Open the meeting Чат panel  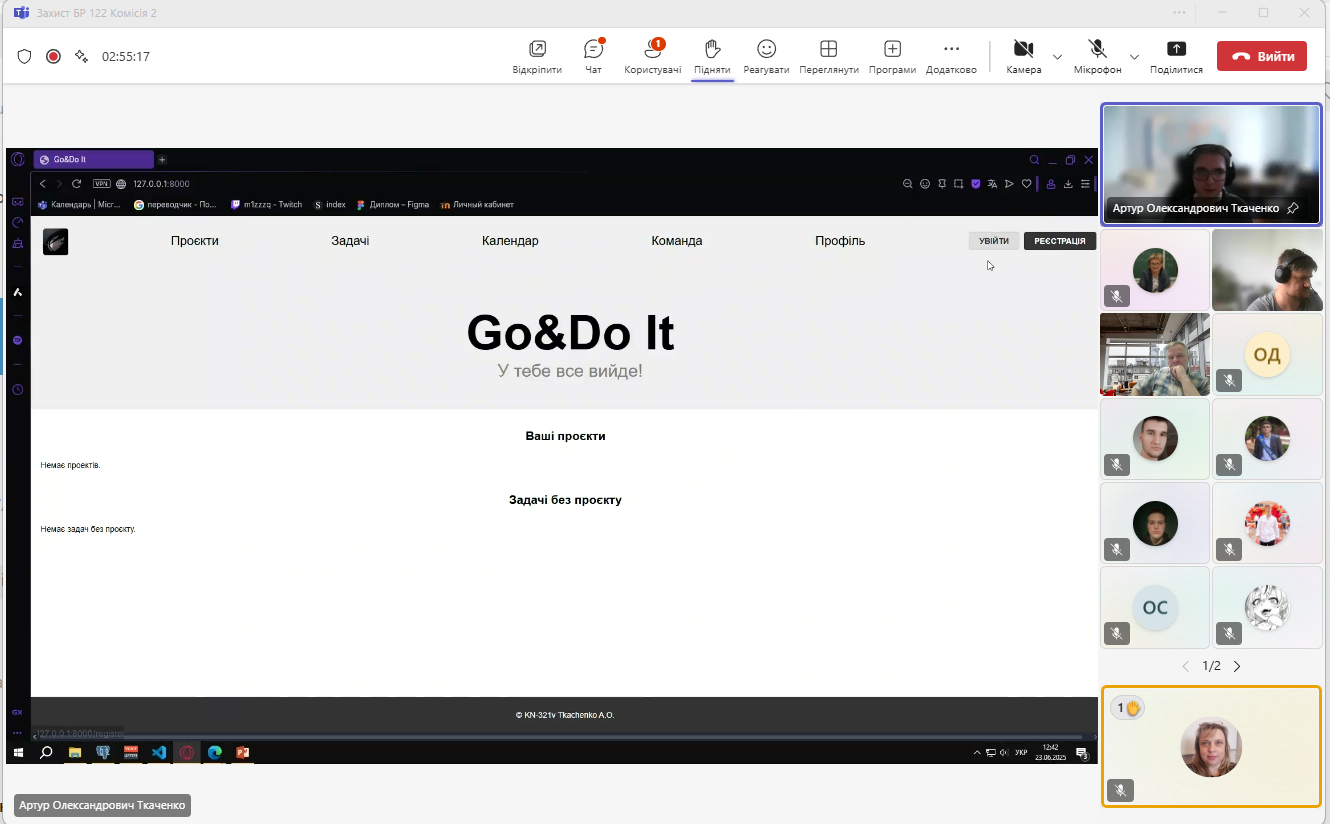[x=594, y=56]
